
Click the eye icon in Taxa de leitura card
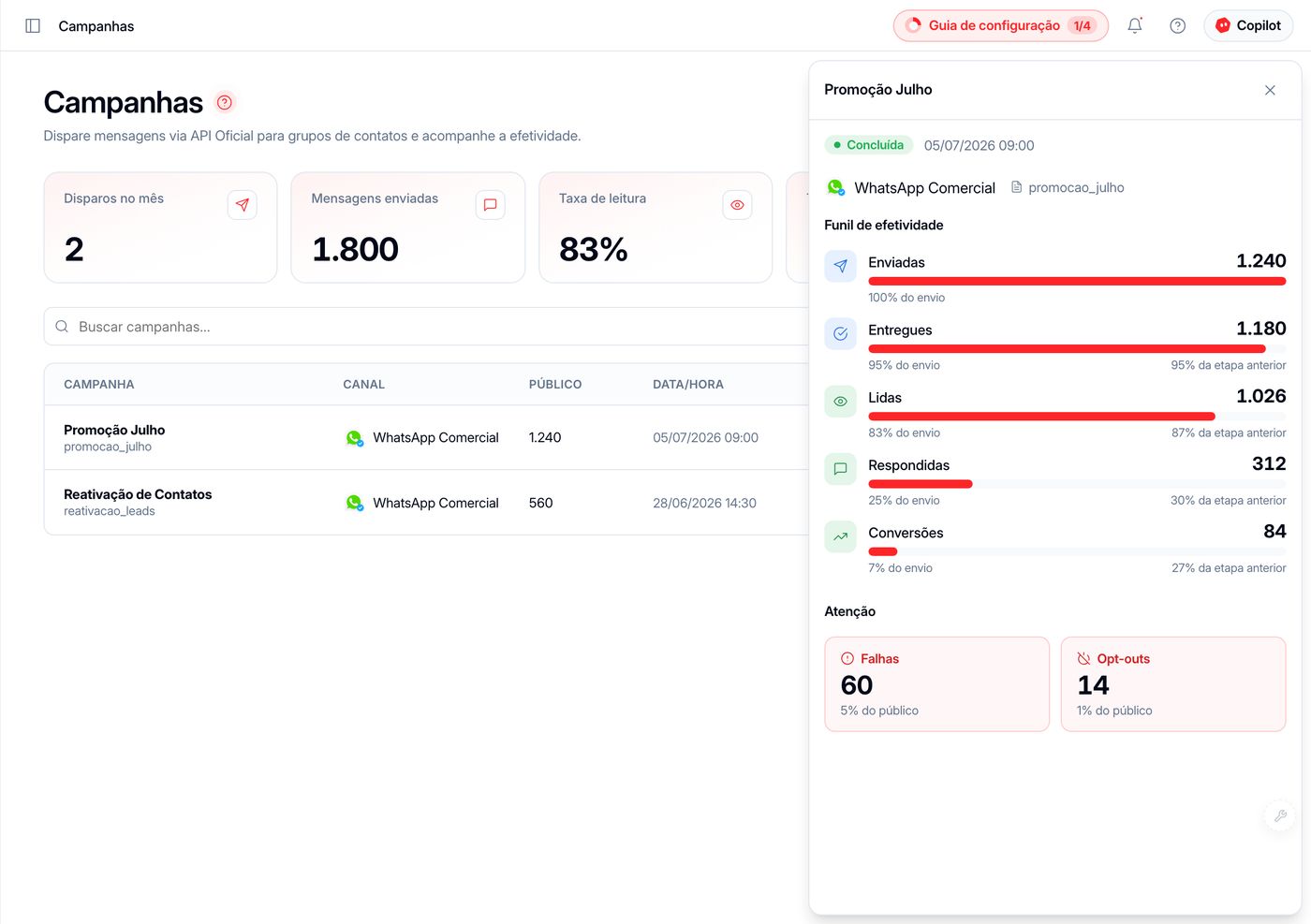(738, 205)
